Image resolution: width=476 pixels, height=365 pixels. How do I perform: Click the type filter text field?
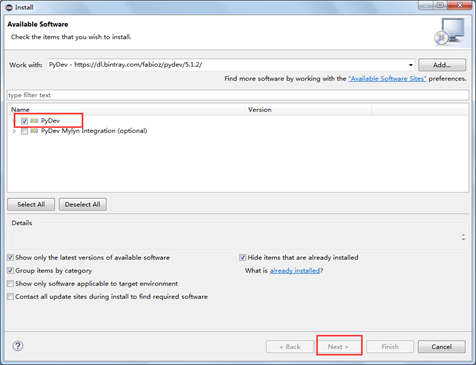coord(238,95)
